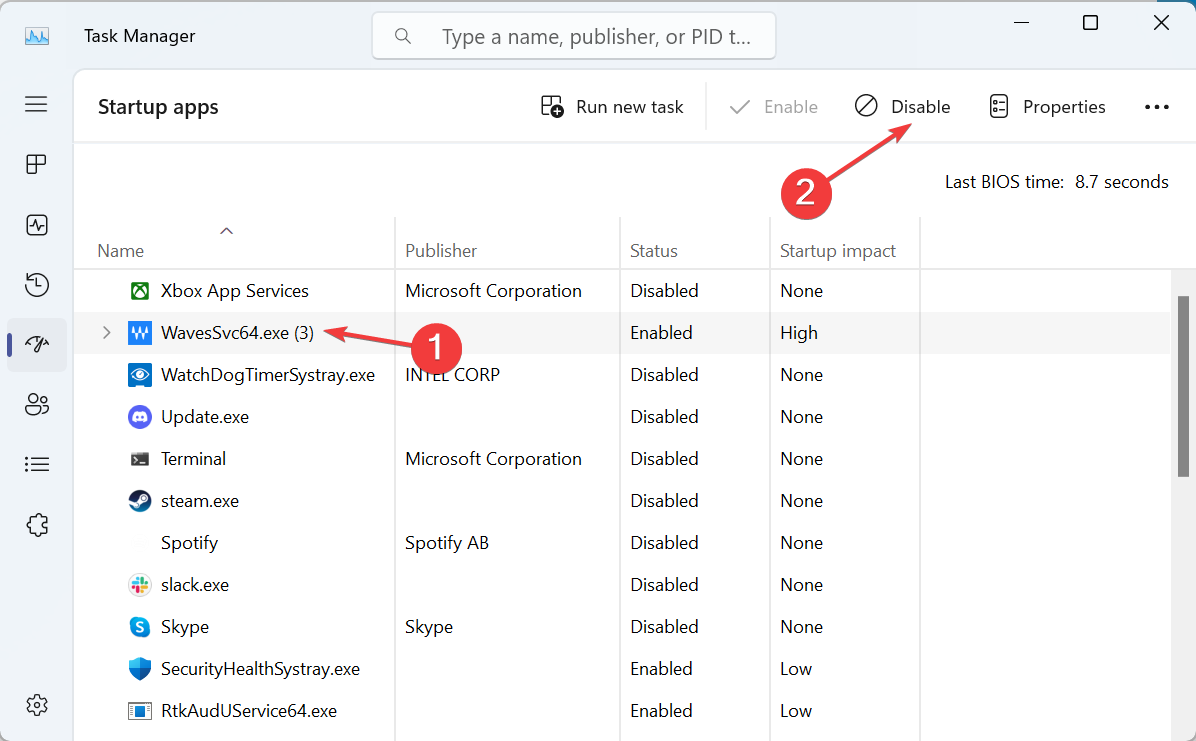Viewport: 1196px width, 741px height.
Task: Go to Performance page icon
Action: [x=37, y=225]
